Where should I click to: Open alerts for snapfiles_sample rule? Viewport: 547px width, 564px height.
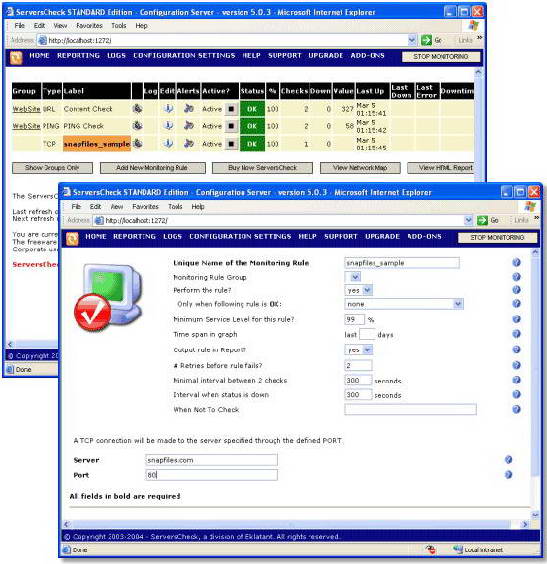188,144
